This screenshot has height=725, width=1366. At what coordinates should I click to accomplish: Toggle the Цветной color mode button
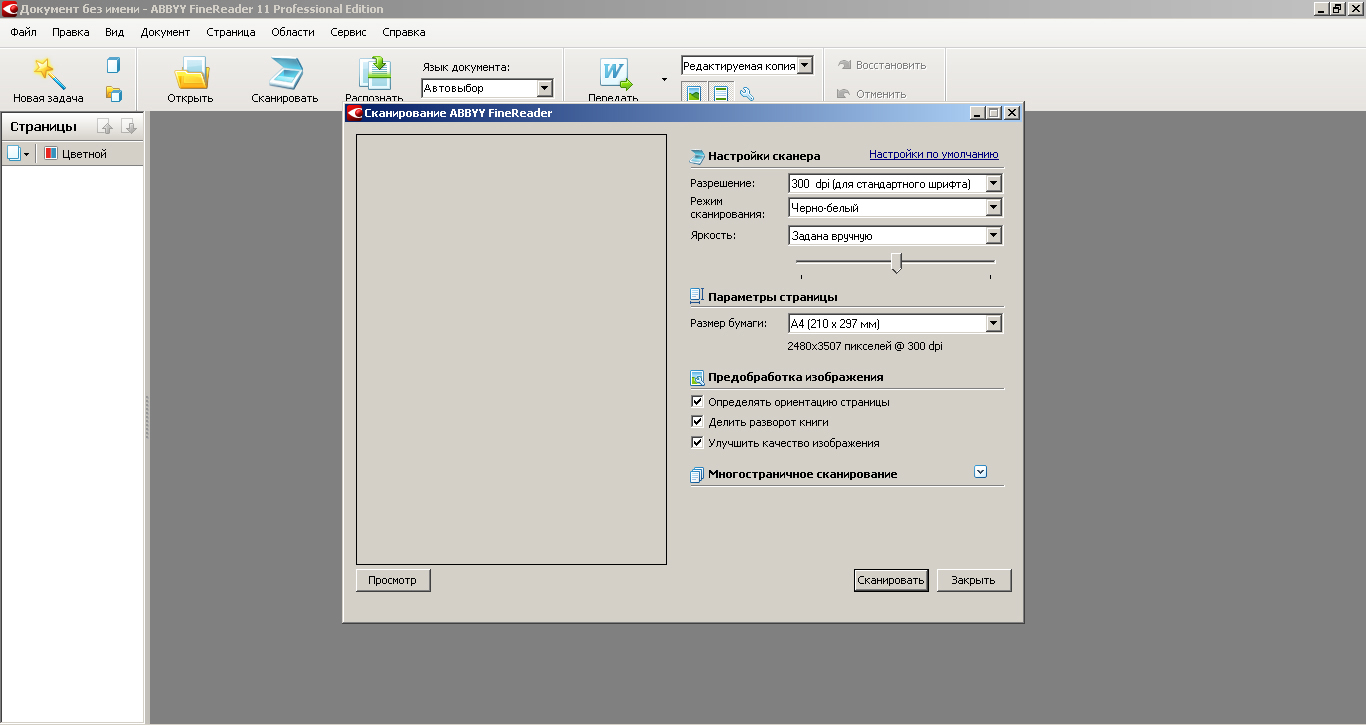(x=75, y=154)
